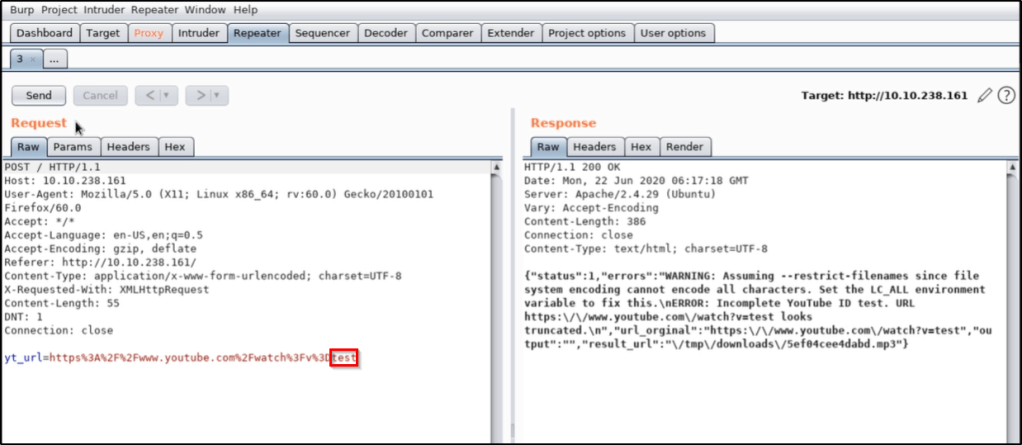Select the request Params tab
The image size is (1022, 445).
click(73, 147)
